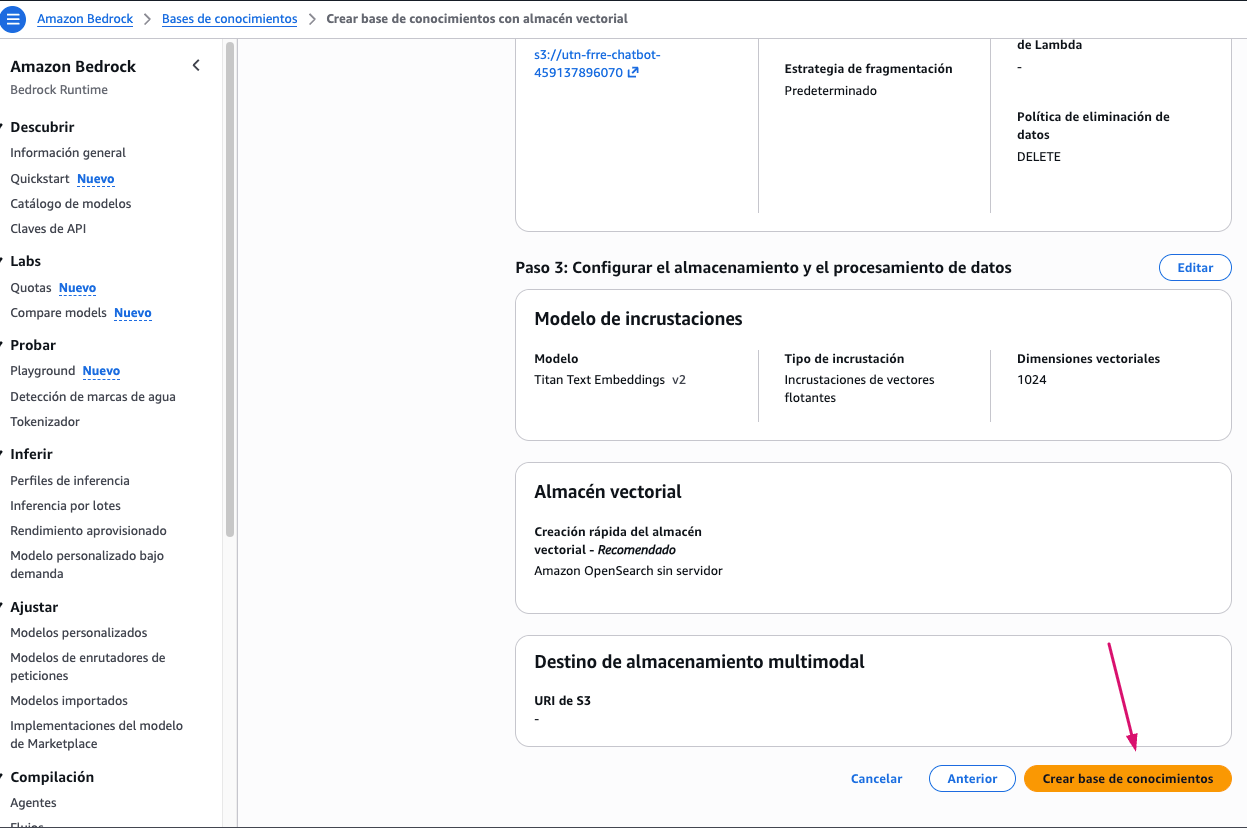Open Claves de API
This screenshot has width=1247, height=828.
tap(48, 229)
